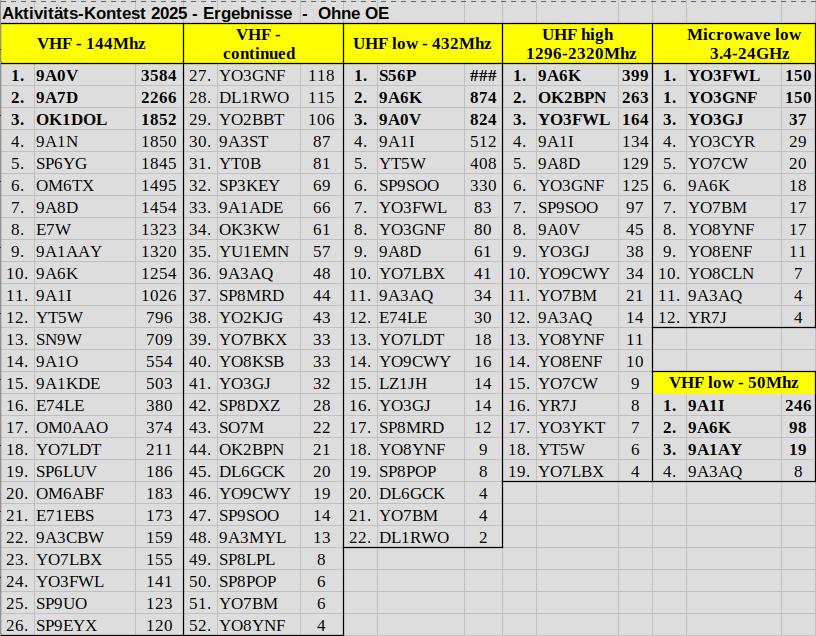This screenshot has width=816, height=636.
Task: Click the 9A7D score of 2266
Action: click(159, 98)
